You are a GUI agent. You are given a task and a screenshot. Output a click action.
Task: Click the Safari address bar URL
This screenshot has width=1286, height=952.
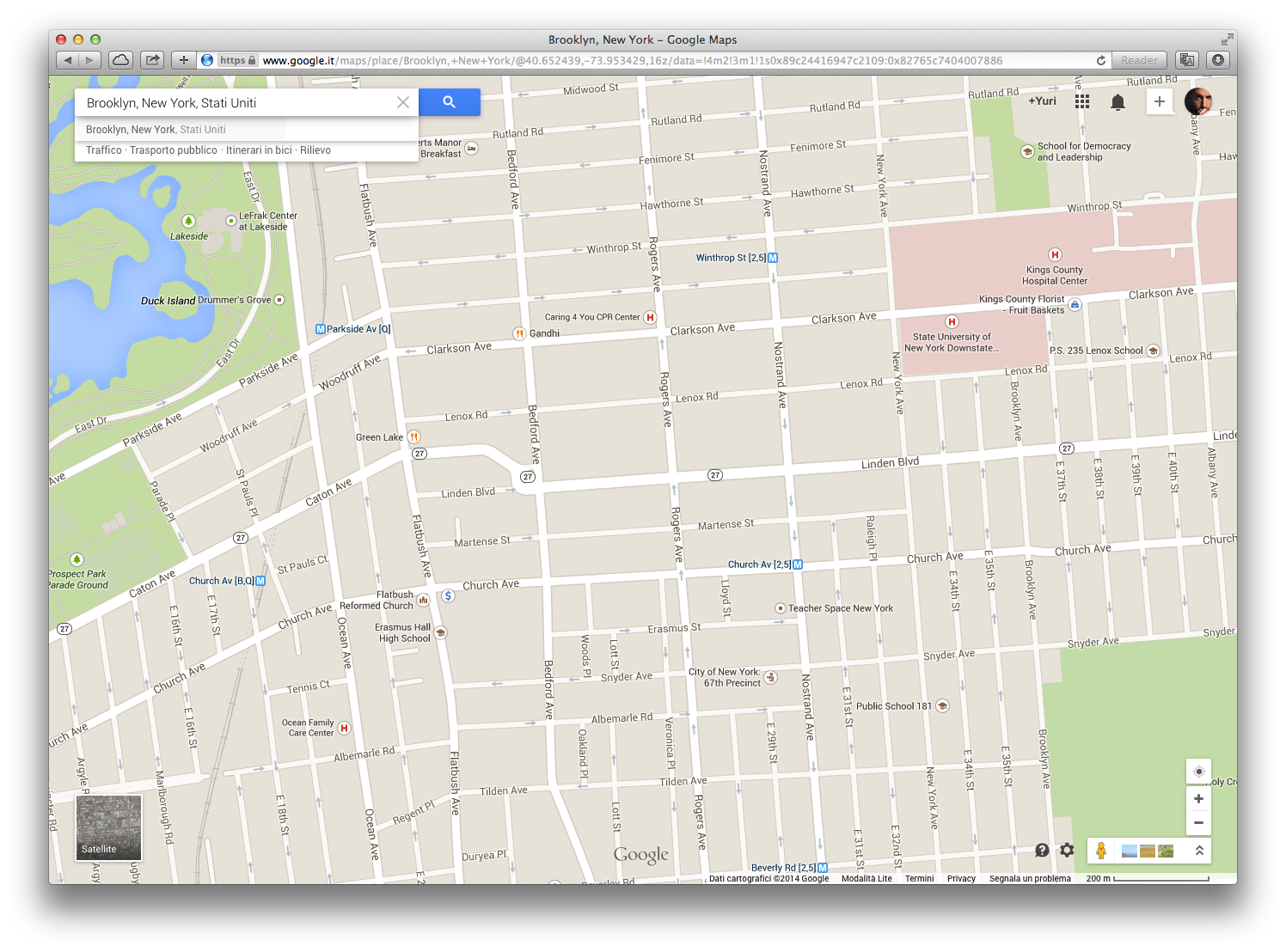632,60
